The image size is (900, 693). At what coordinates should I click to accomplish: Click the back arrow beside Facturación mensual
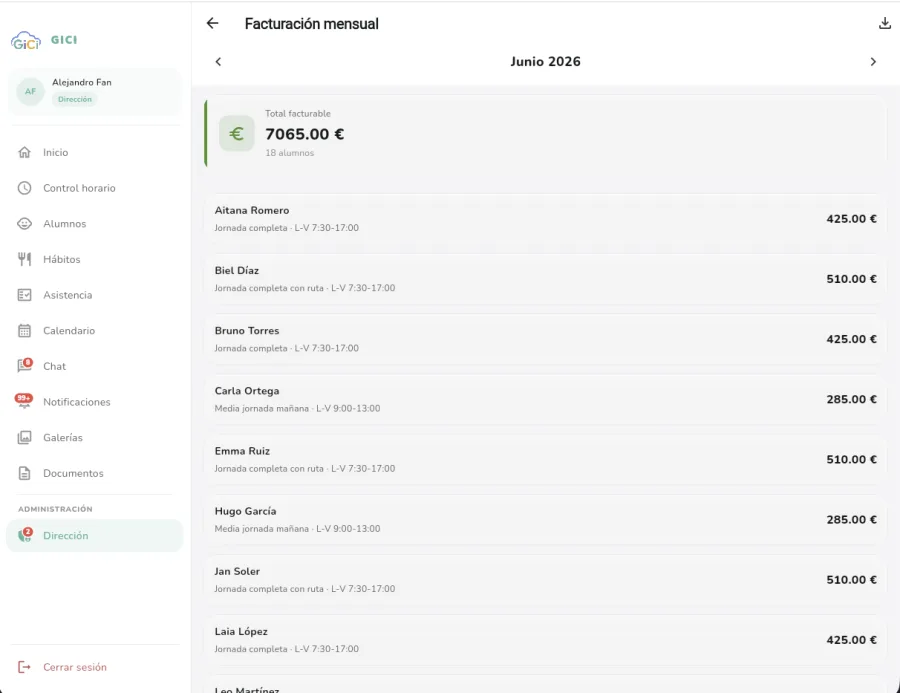(x=212, y=23)
